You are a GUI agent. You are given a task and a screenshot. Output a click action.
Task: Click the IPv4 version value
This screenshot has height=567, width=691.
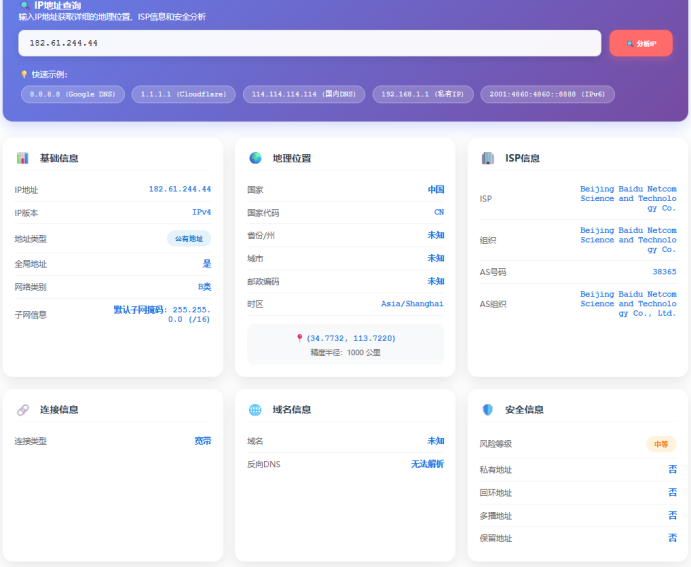pos(201,212)
